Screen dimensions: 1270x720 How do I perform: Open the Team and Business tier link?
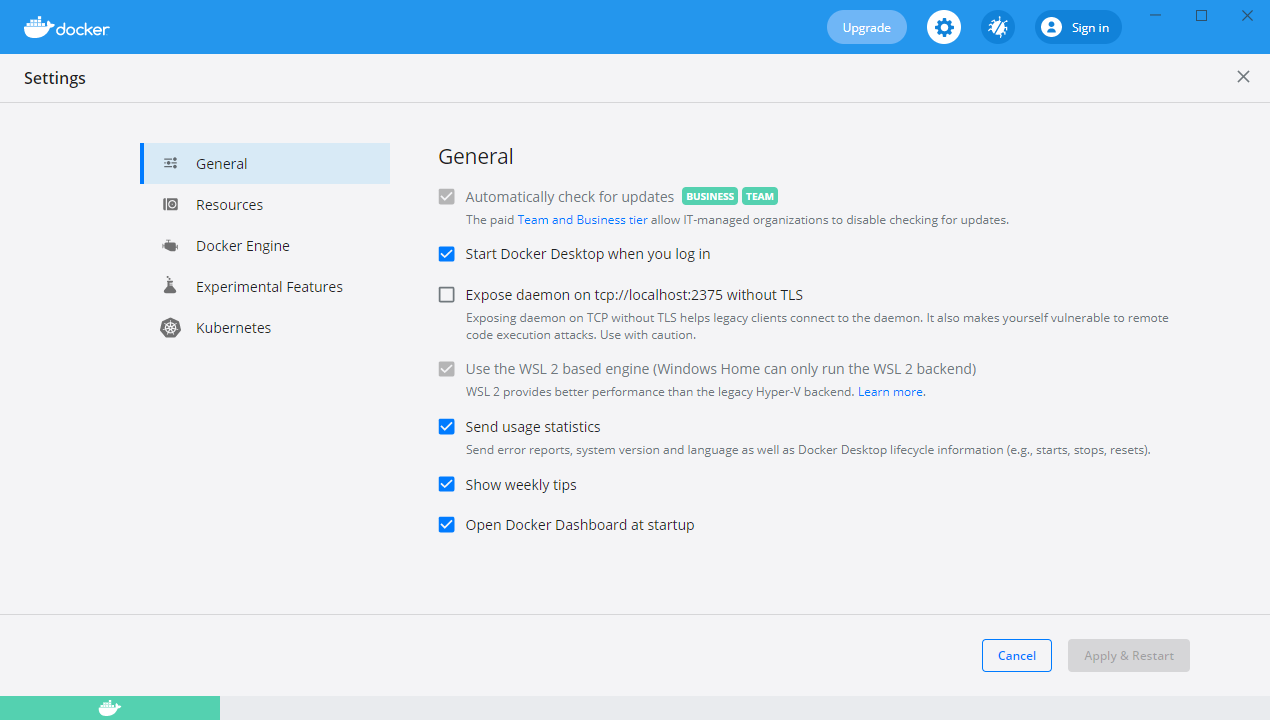[x=582, y=220]
